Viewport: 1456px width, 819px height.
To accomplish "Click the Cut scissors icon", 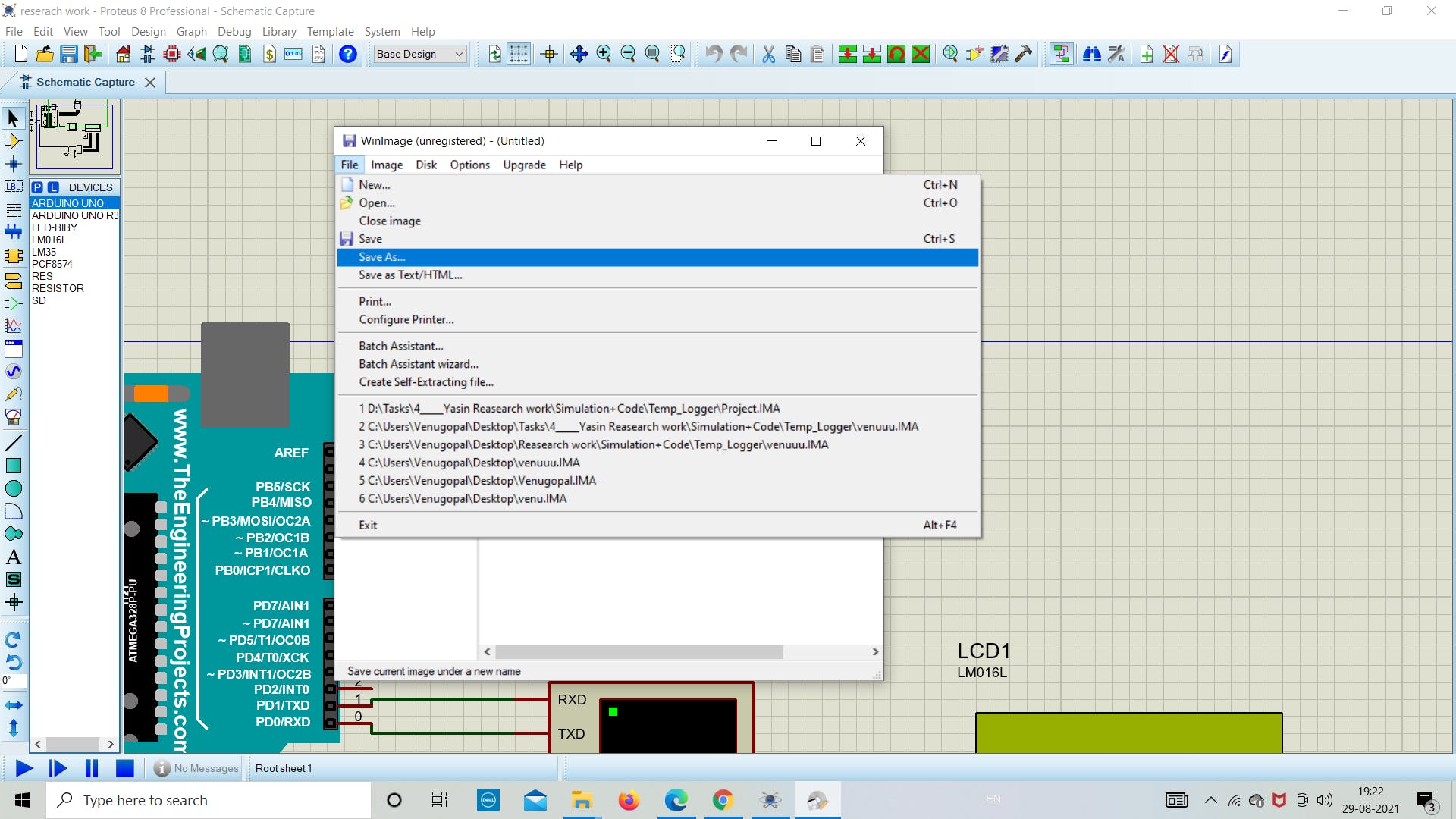I will 768,54.
